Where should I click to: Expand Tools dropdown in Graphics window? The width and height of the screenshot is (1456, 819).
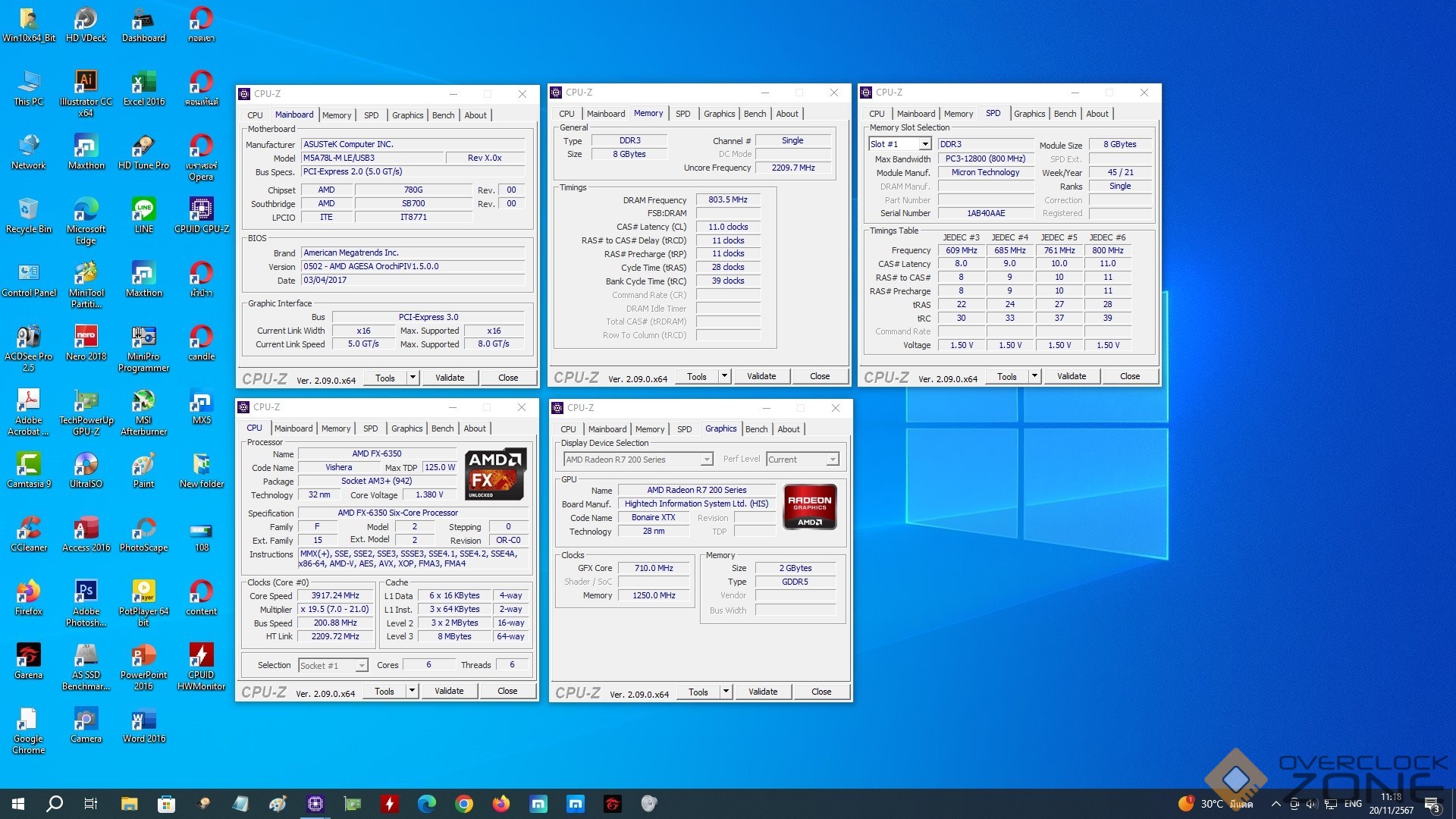pyautogui.click(x=726, y=692)
